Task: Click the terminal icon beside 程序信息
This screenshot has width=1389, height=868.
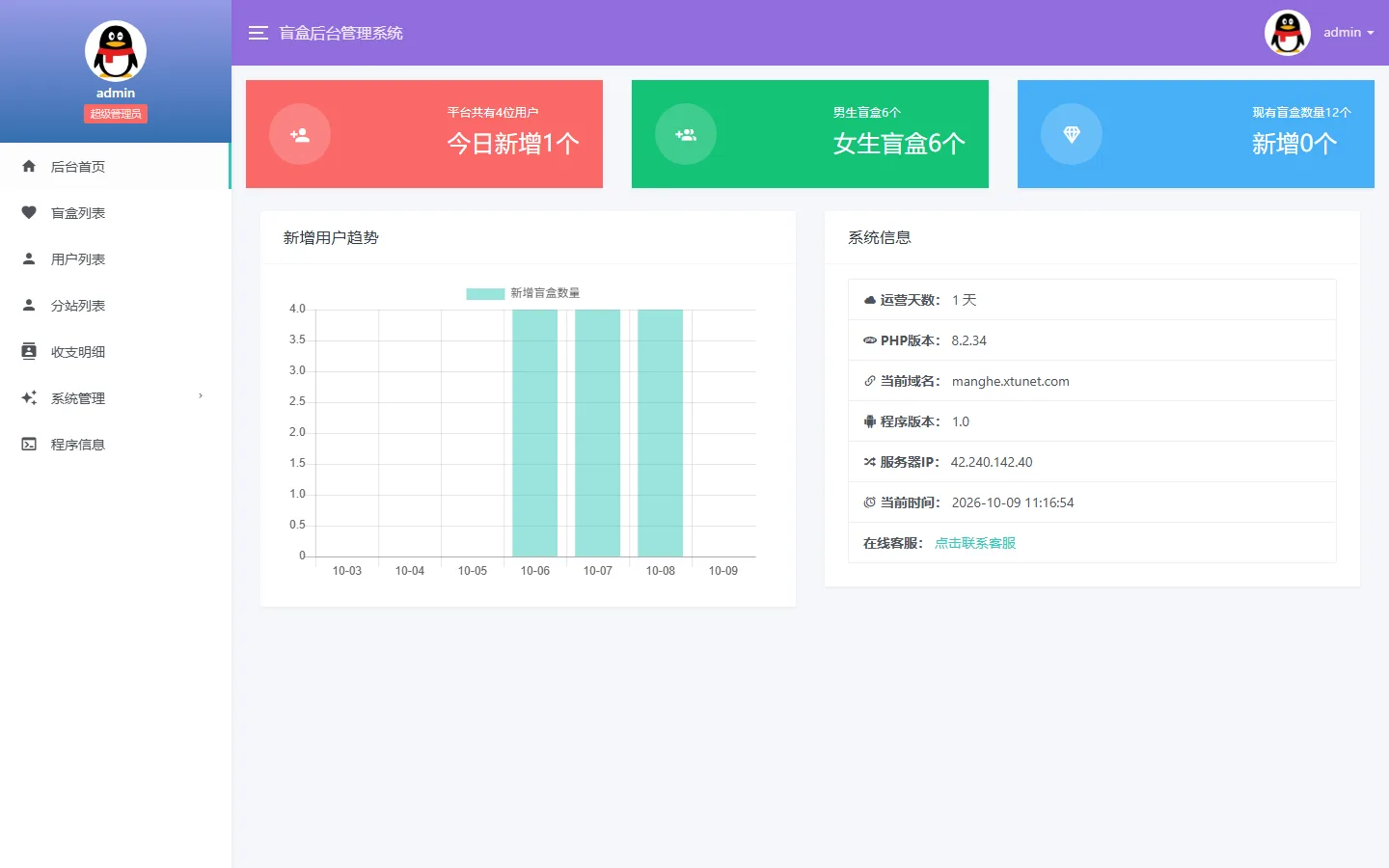Action: [29, 444]
